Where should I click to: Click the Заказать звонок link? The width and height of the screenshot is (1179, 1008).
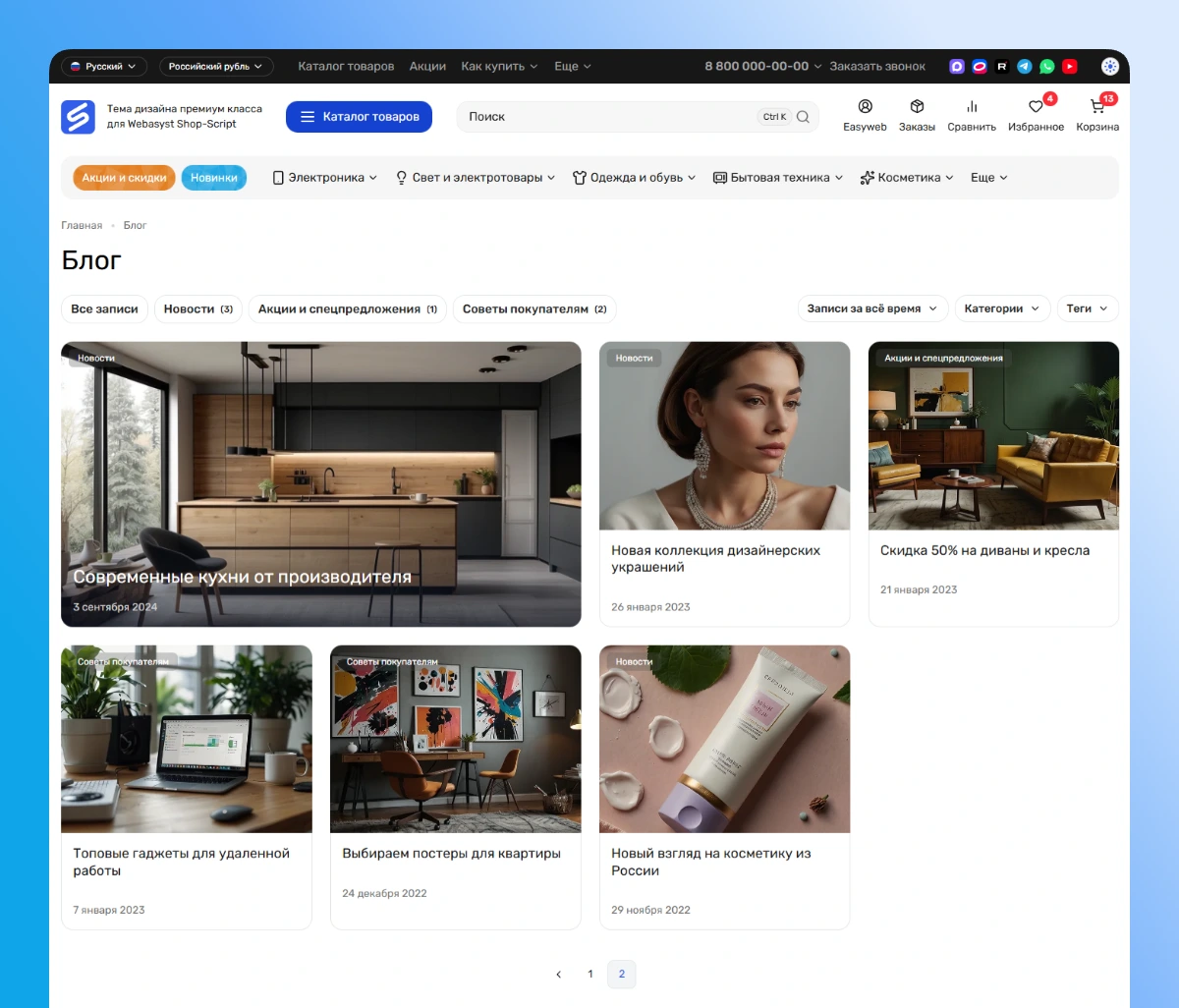(877, 67)
